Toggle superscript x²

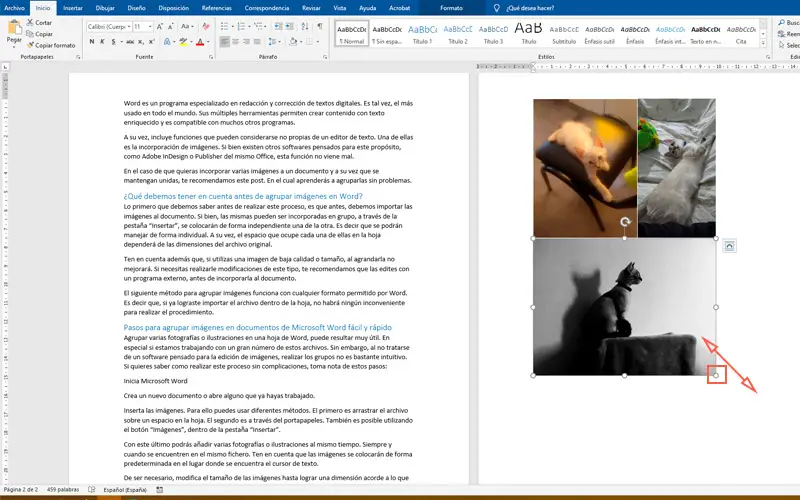[x=152, y=42]
